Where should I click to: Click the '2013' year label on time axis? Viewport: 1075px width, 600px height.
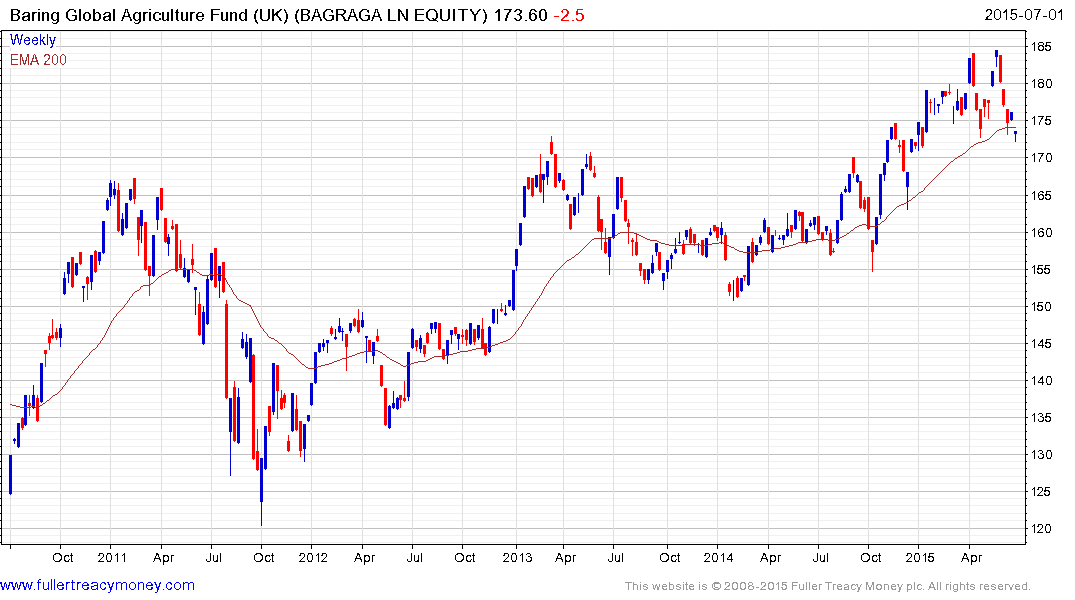517,557
